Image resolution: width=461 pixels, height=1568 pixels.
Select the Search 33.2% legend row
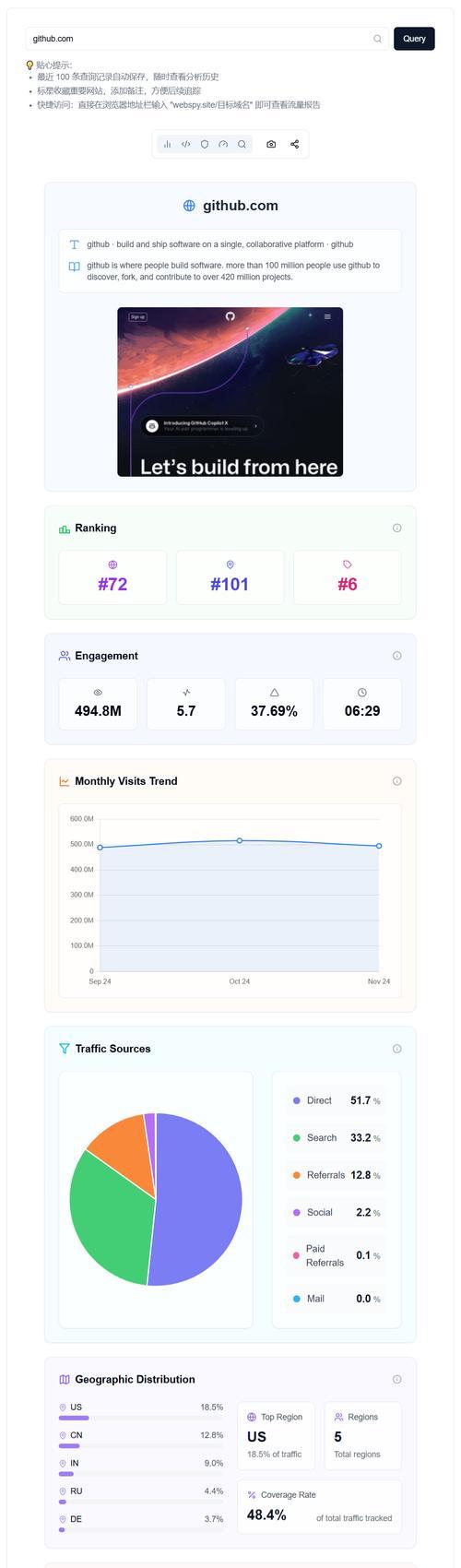pyautogui.click(x=337, y=1138)
